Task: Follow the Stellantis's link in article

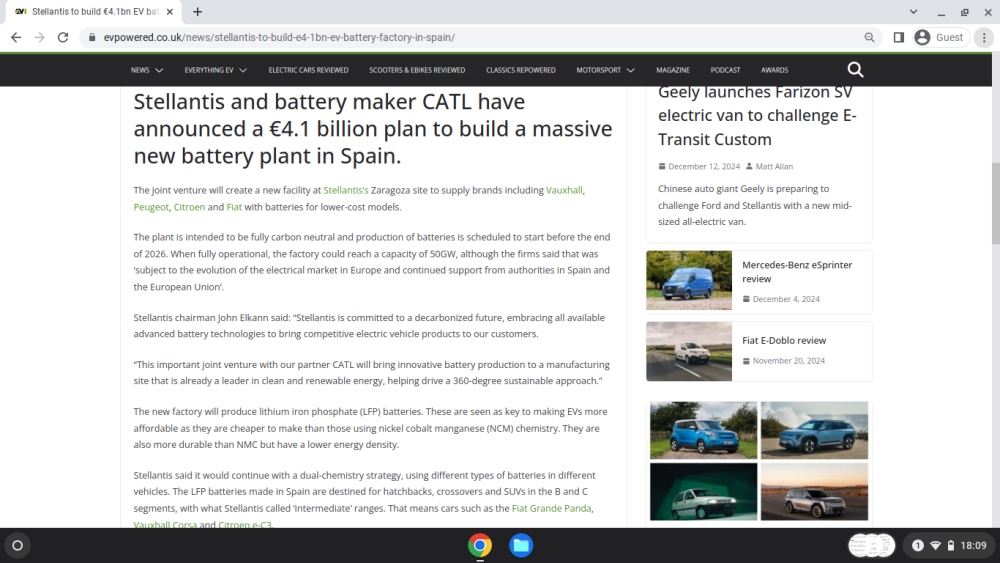Action: click(x=346, y=190)
